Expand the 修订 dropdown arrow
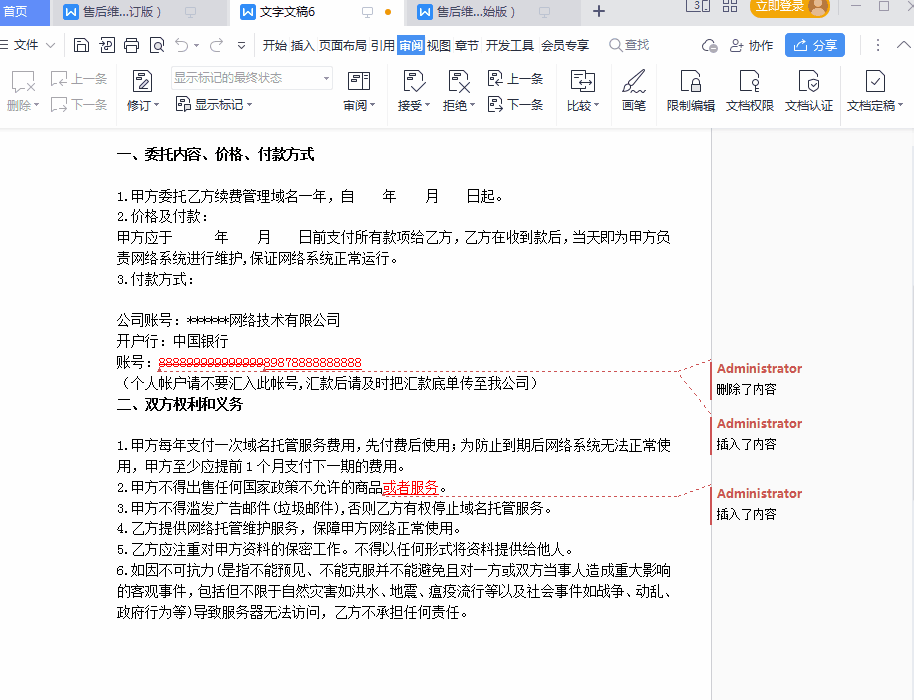The image size is (914, 700). coord(157,105)
